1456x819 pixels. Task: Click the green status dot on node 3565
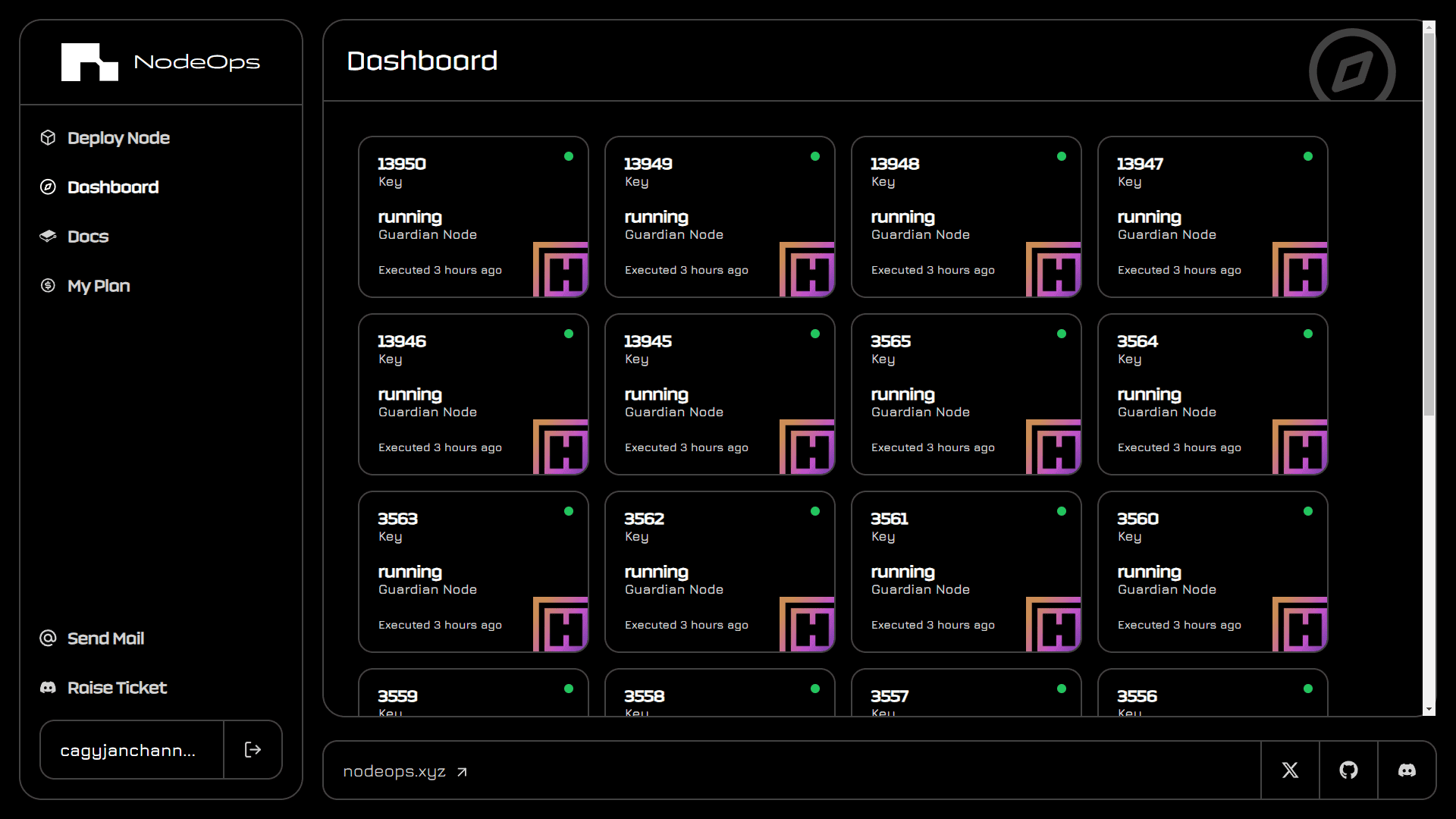point(1062,334)
